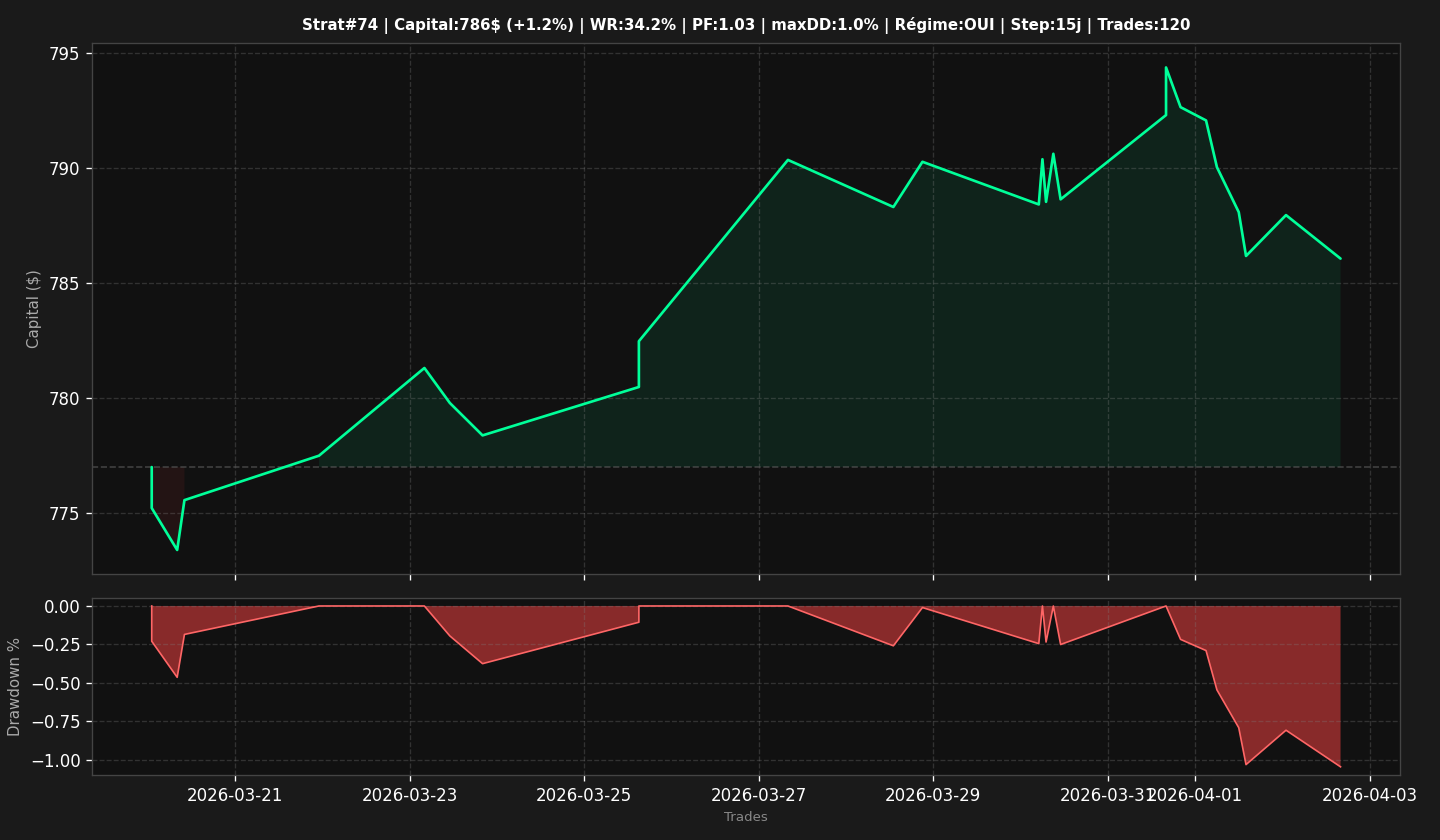The image size is (1440, 840).
Task: Click the capital peak near 2026-03-27
Action: coord(788,160)
